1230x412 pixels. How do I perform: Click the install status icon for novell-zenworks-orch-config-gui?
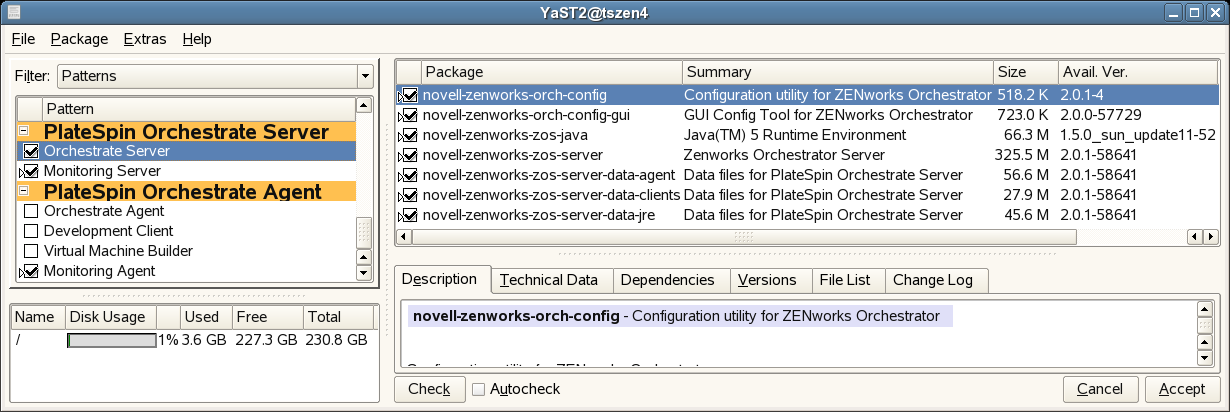click(x=409, y=115)
